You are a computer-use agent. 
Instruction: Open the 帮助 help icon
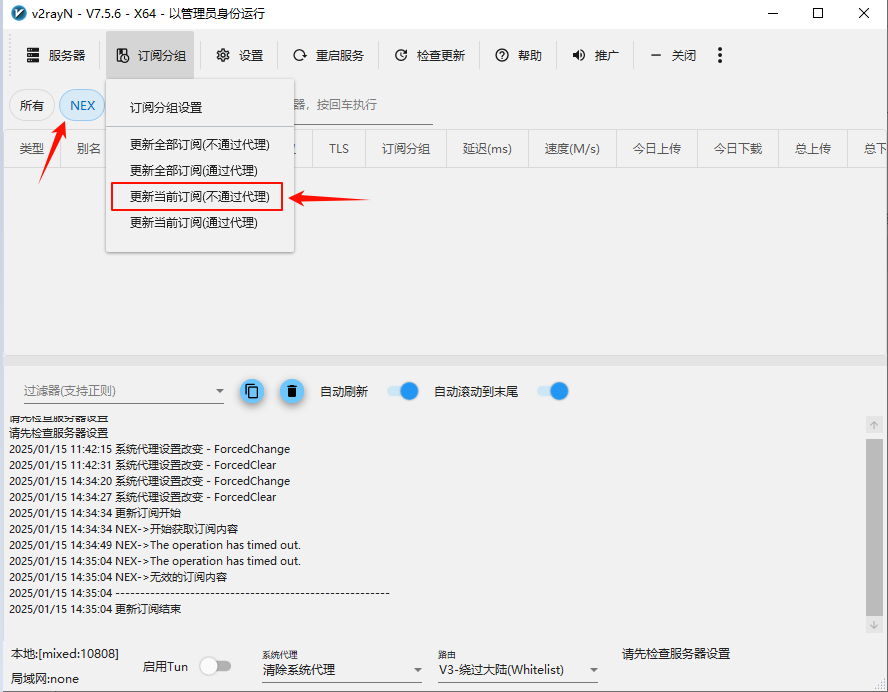coord(502,55)
